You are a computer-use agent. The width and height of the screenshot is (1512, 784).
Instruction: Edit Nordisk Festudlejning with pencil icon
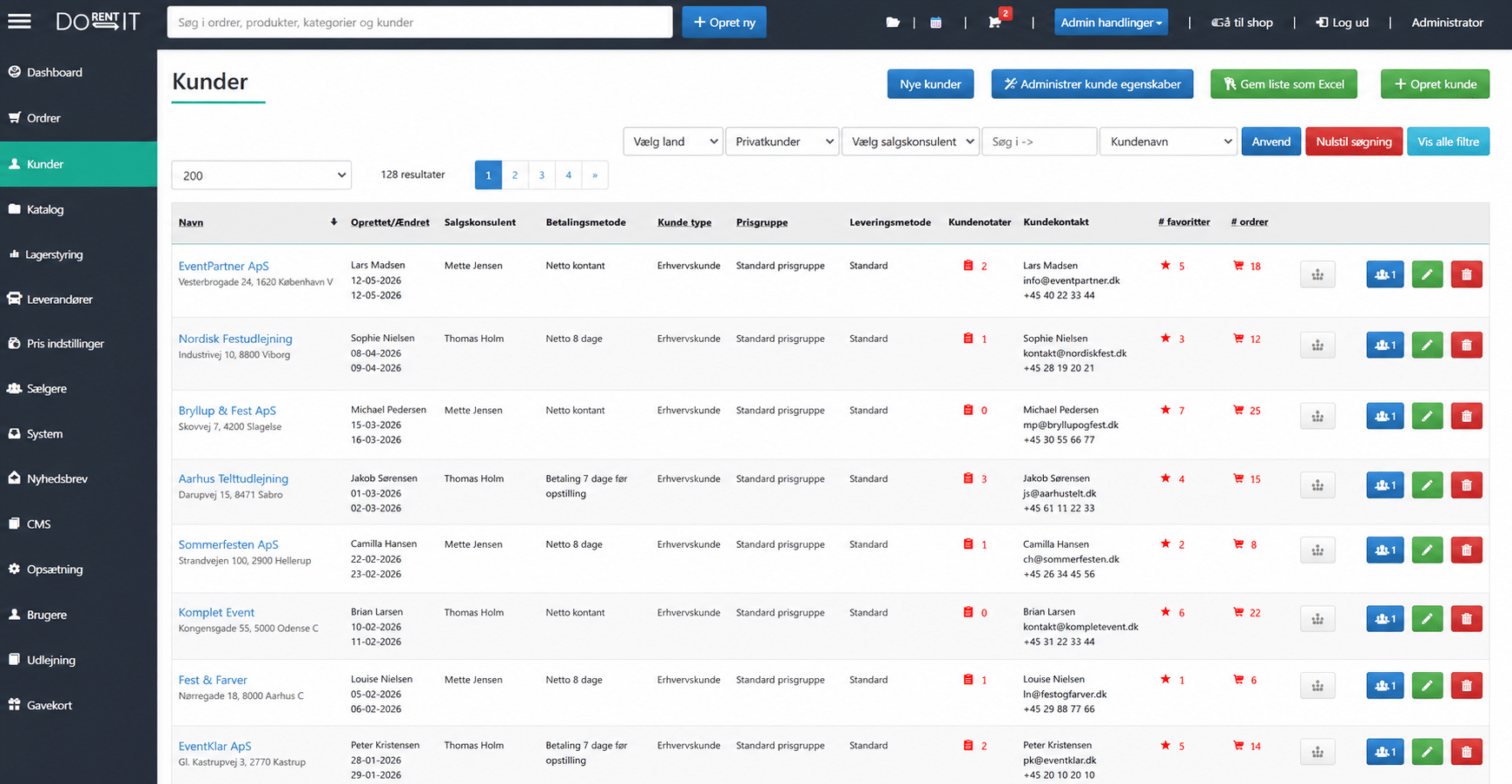point(1427,346)
